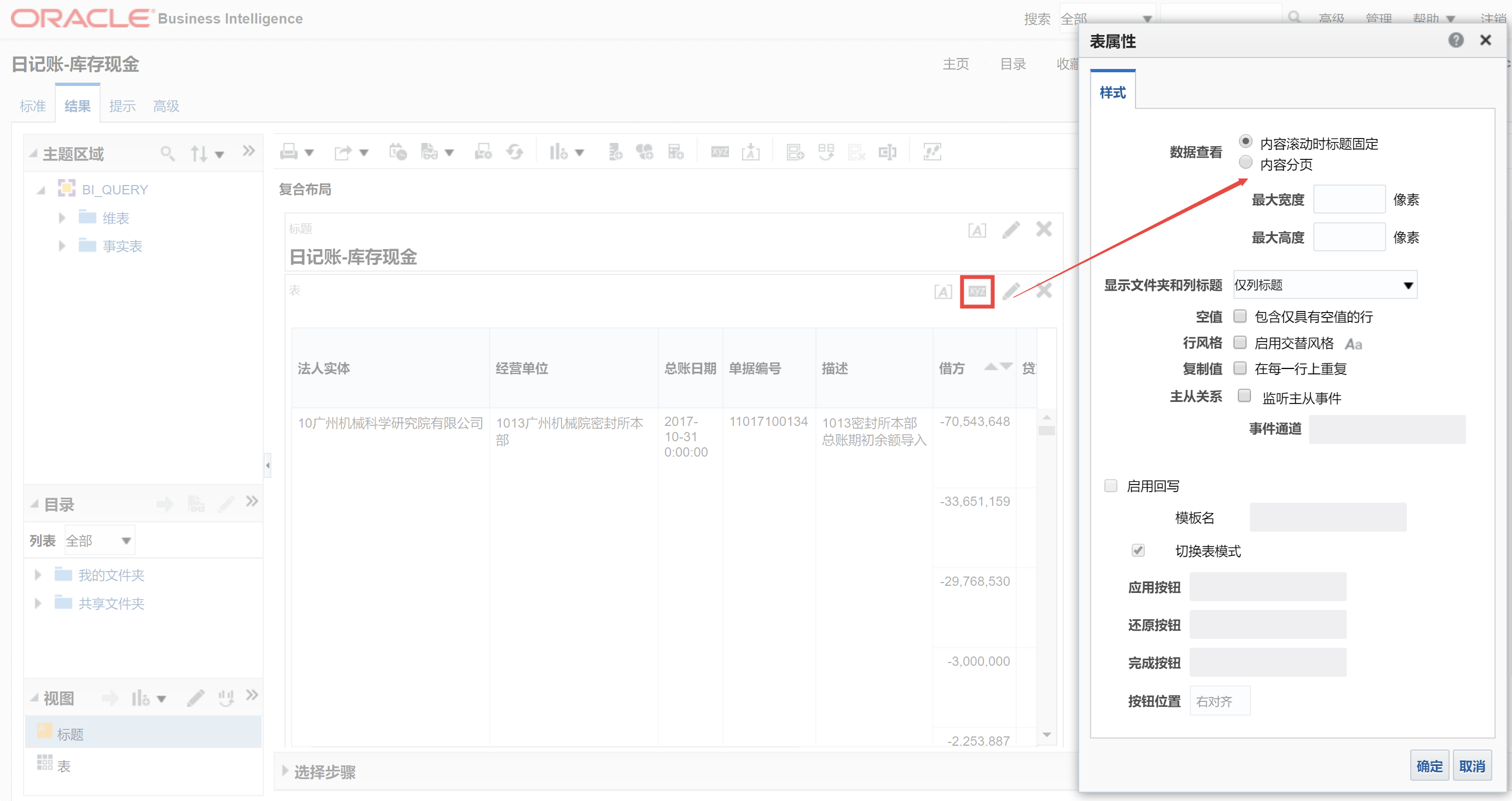The width and height of the screenshot is (1512, 801).
Task: Click the print icon in results toolbar
Action: point(289,152)
